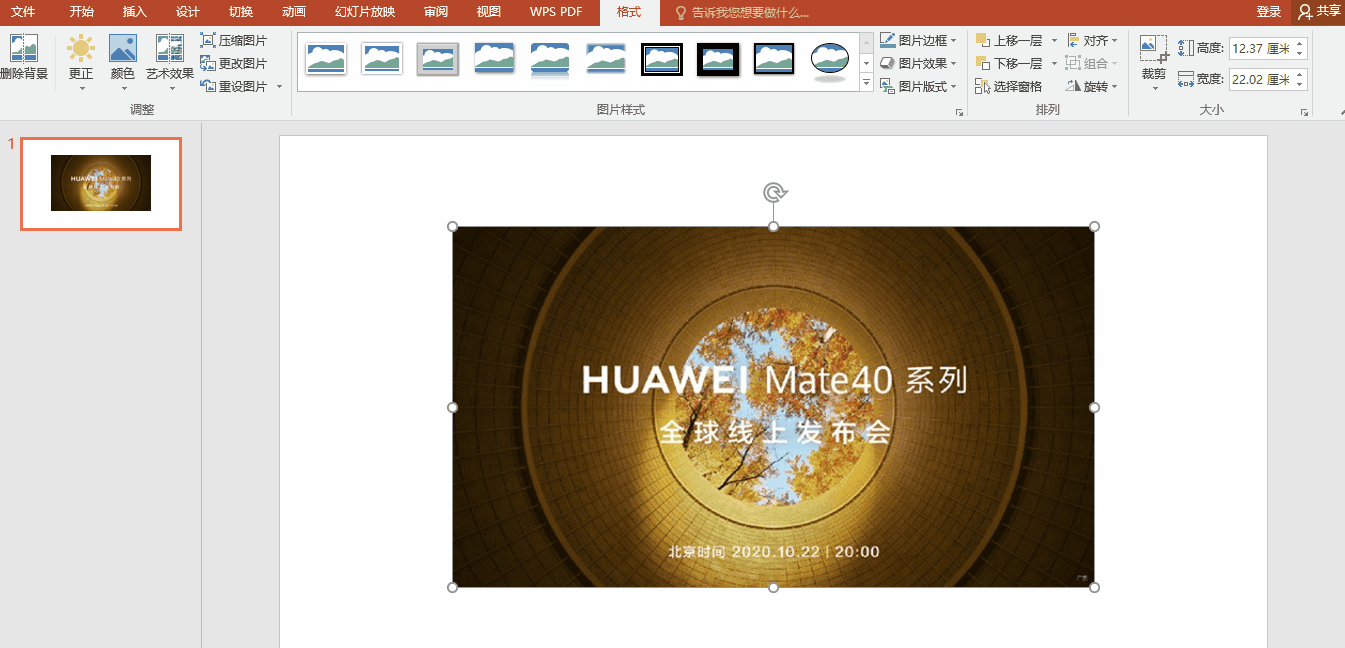Click the Remove Background (删除背景) icon
The width and height of the screenshot is (1345, 648).
23,48
